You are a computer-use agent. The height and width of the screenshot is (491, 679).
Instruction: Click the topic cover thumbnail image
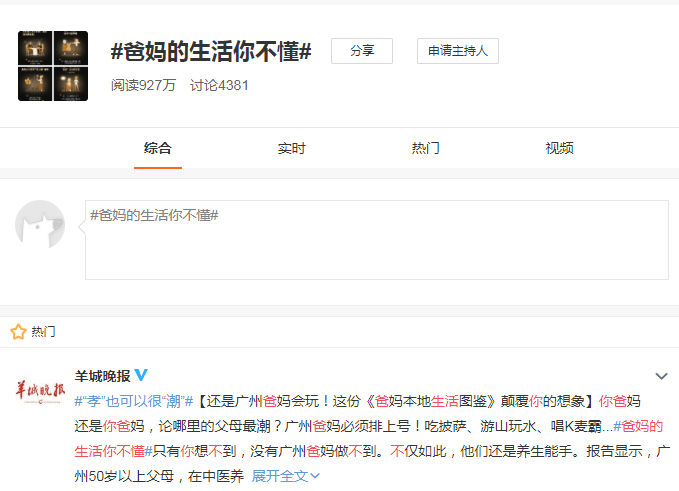pos(53,66)
